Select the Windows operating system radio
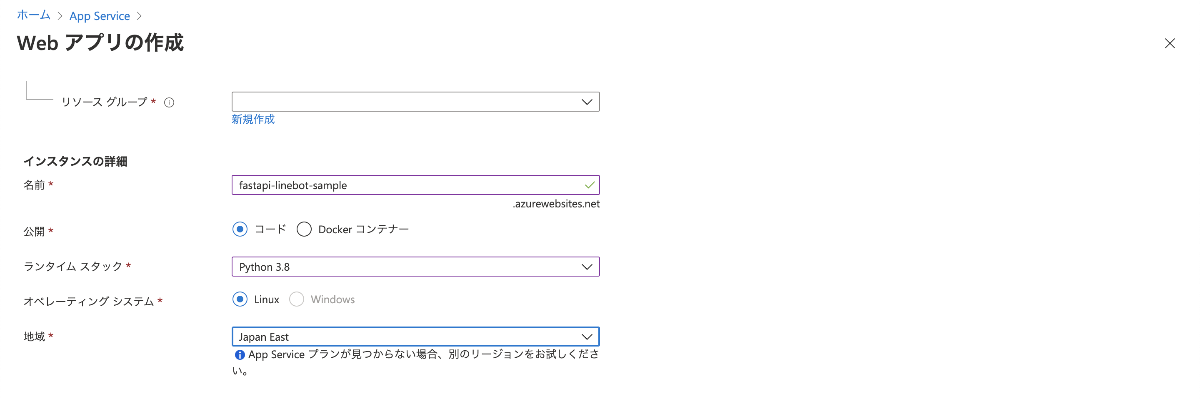 point(297,299)
